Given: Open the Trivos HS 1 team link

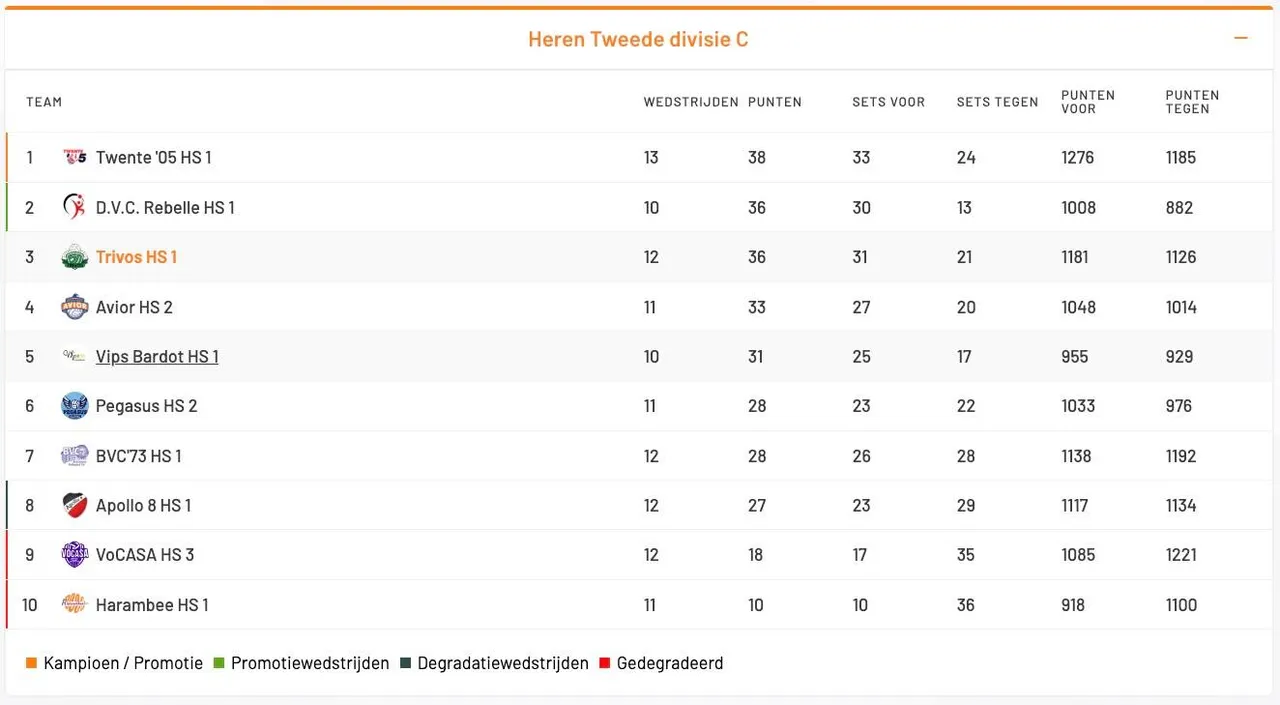Looking at the screenshot, I should 136,257.
